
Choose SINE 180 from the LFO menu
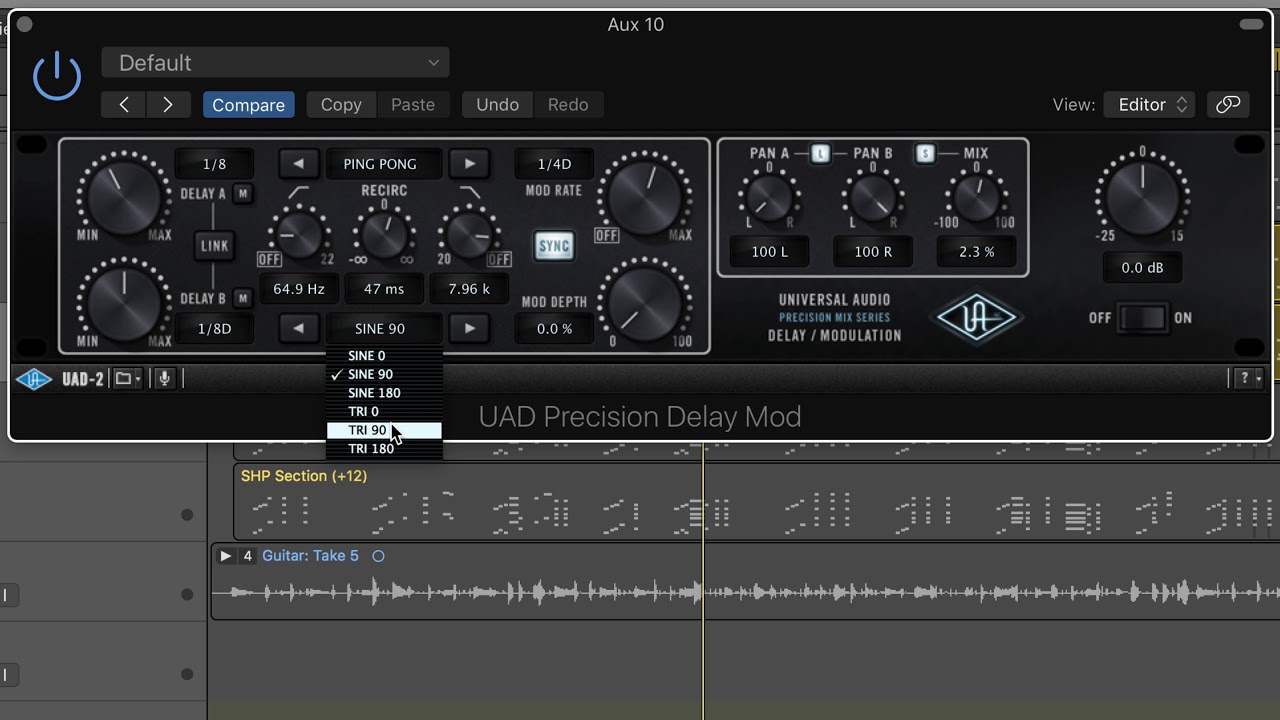point(384,393)
